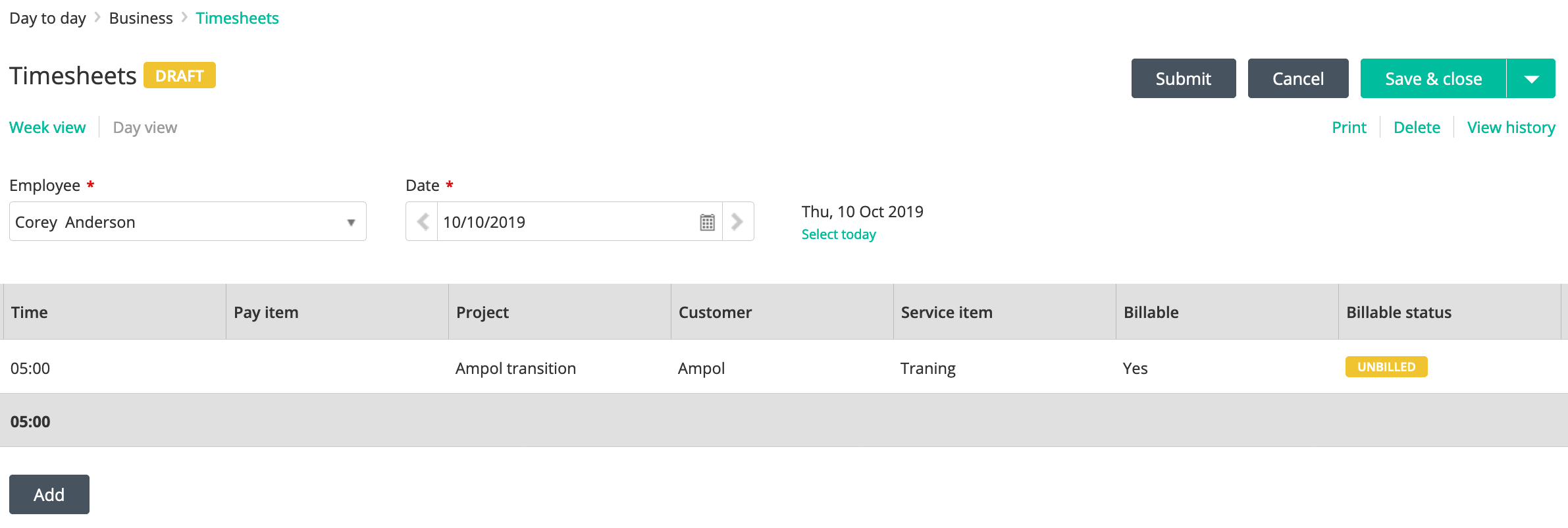Switch to Day view tab
Viewport: 1568px width, 528px height.
(x=145, y=127)
